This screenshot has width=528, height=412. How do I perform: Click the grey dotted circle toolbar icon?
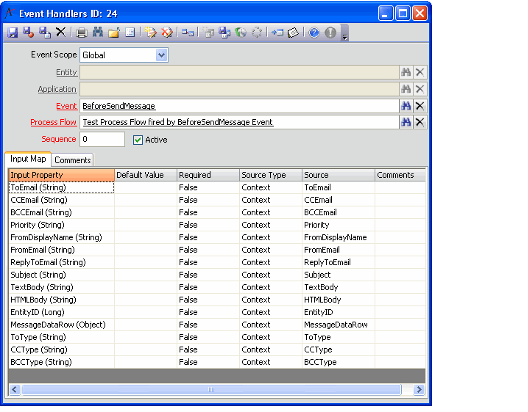click(x=257, y=33)
